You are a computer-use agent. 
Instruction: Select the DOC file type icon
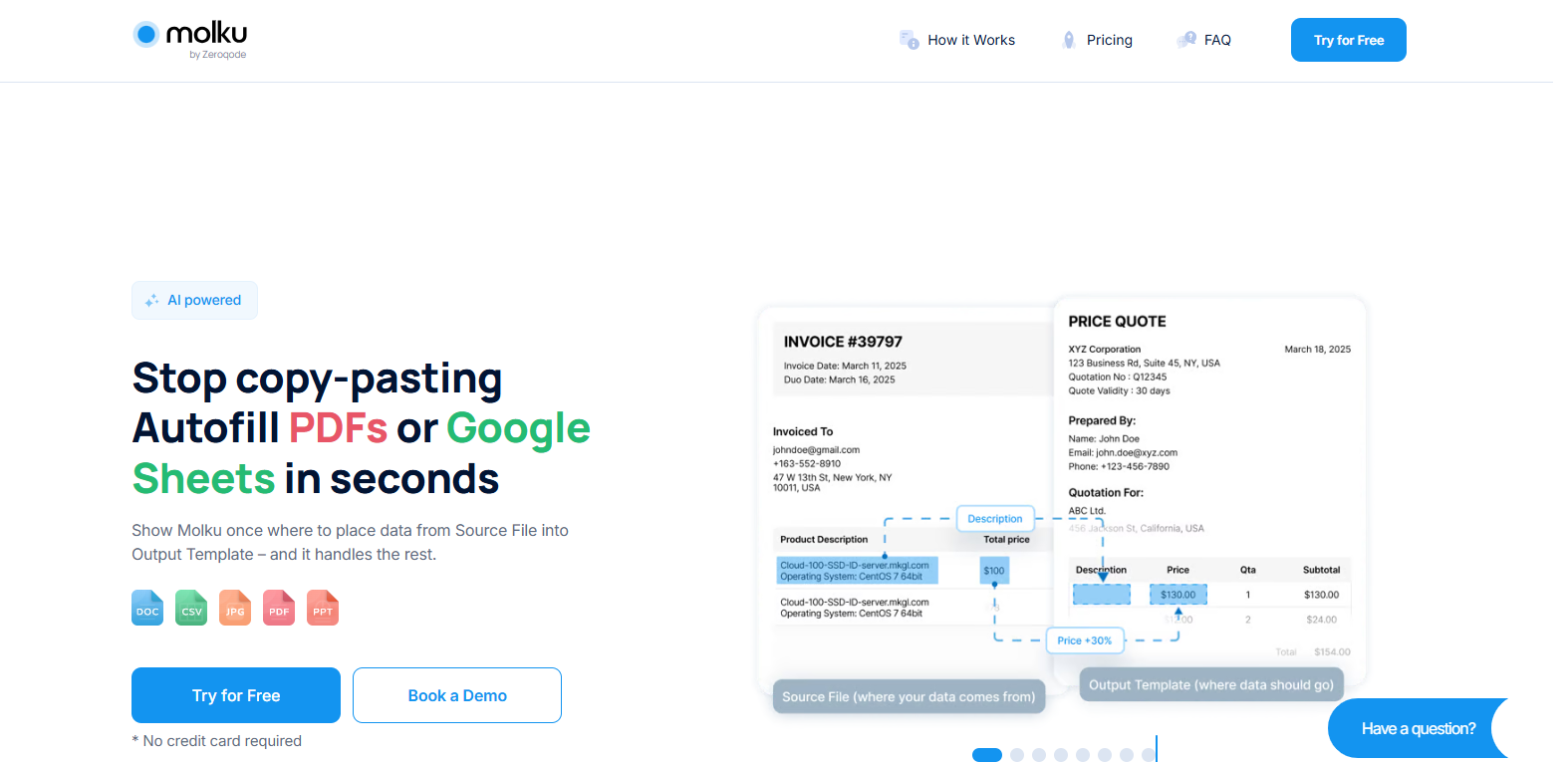[x=147, y=608]
